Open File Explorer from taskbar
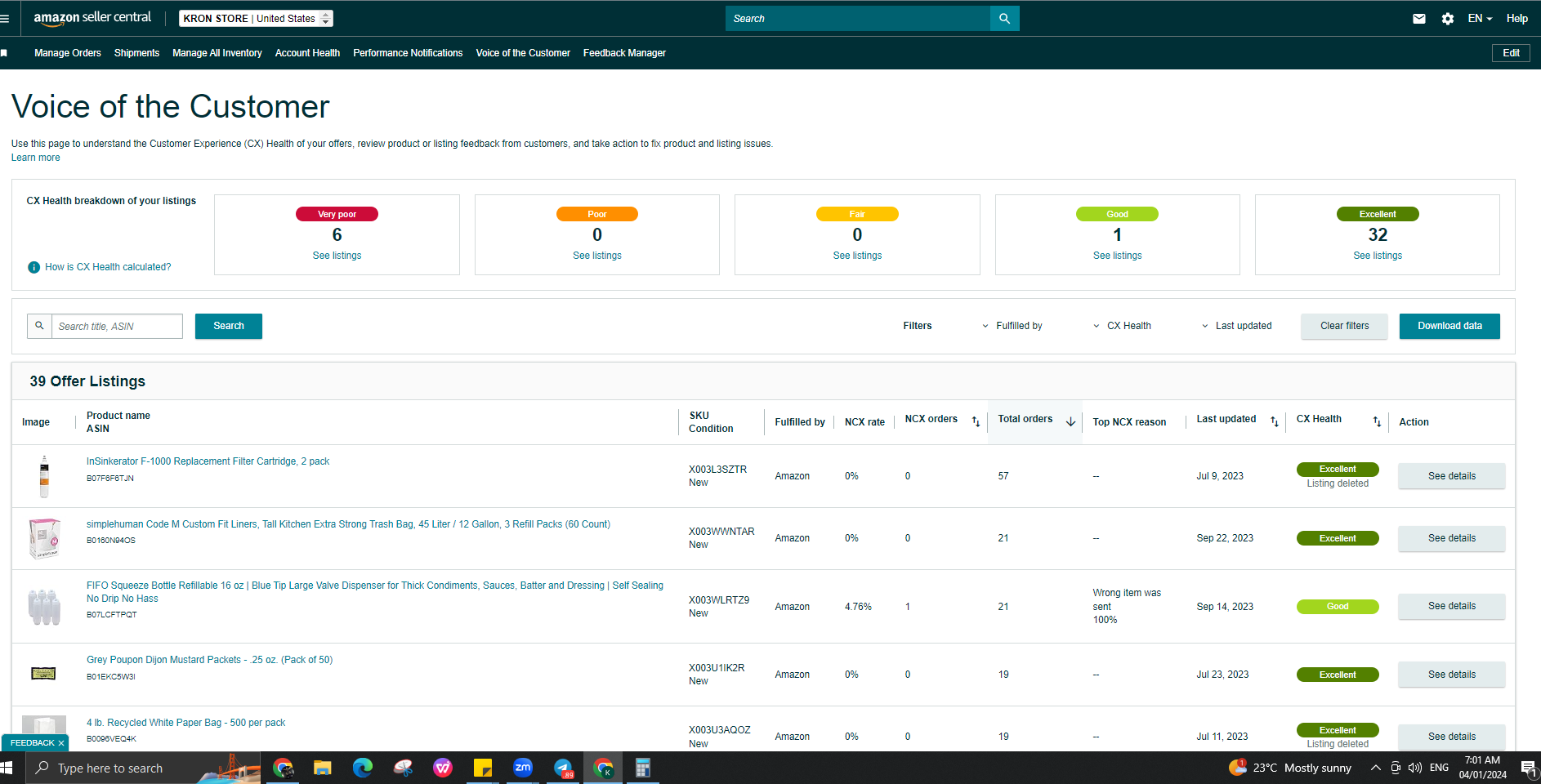 (x=323, y=768)
